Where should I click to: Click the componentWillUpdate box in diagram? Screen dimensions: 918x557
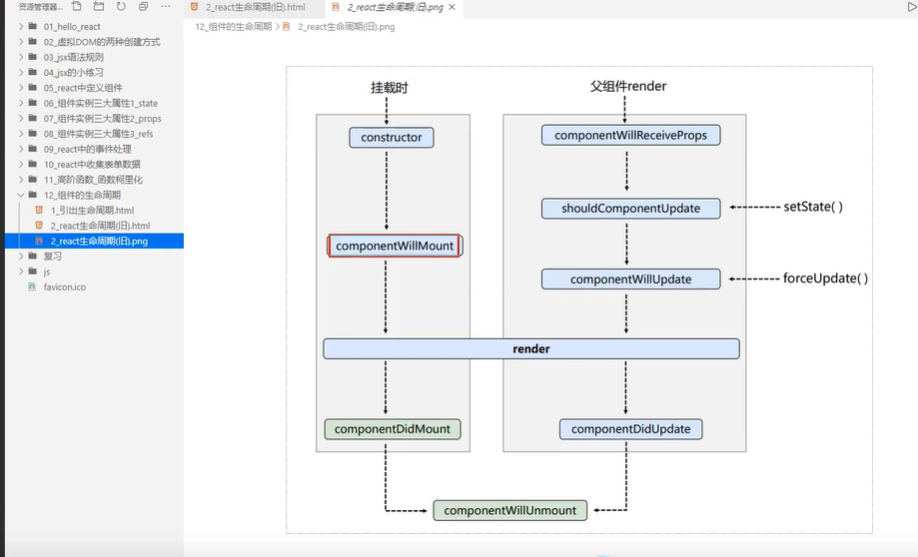(631, 279)
